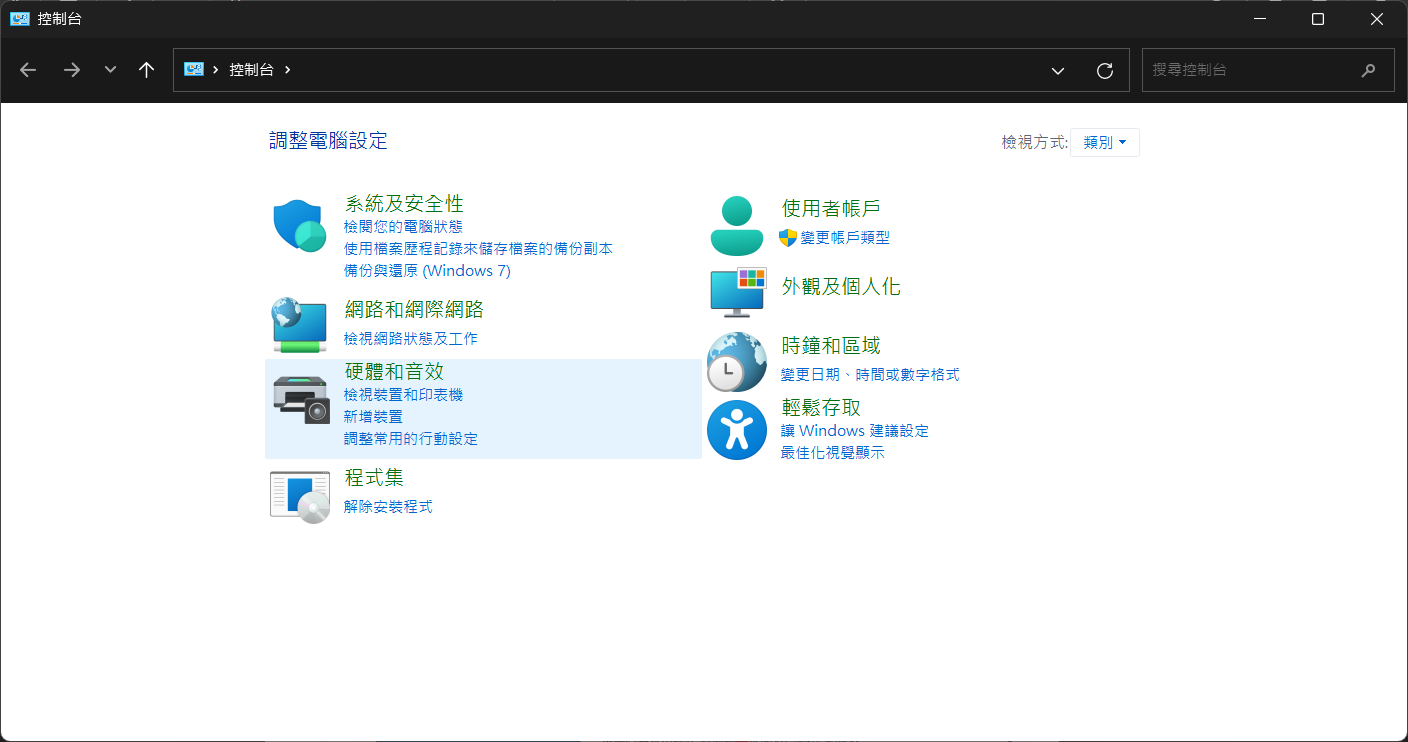Open 程式集 category heading
The height and width of the screenshot is (742, 1408).
[374, 478]
